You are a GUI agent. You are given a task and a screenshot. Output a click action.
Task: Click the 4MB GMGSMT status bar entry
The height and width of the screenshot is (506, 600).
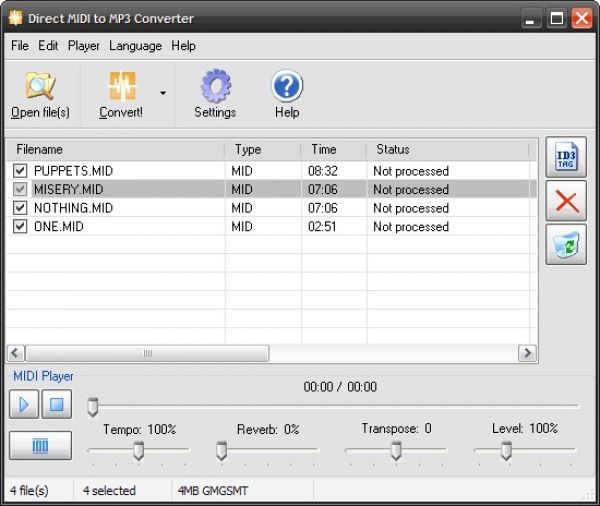(x=213, y=490)
